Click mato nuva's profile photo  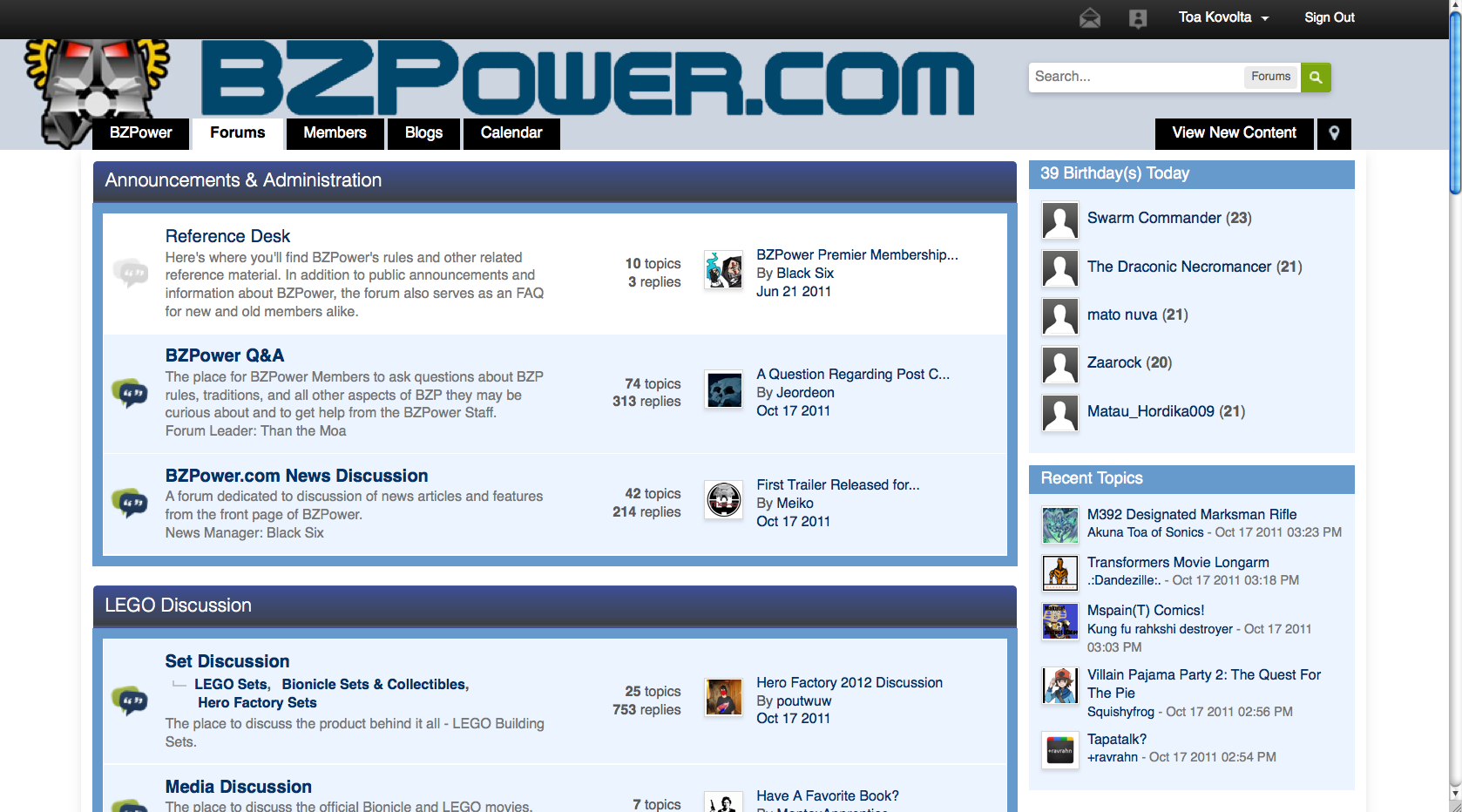click(x=1060, y=317)
